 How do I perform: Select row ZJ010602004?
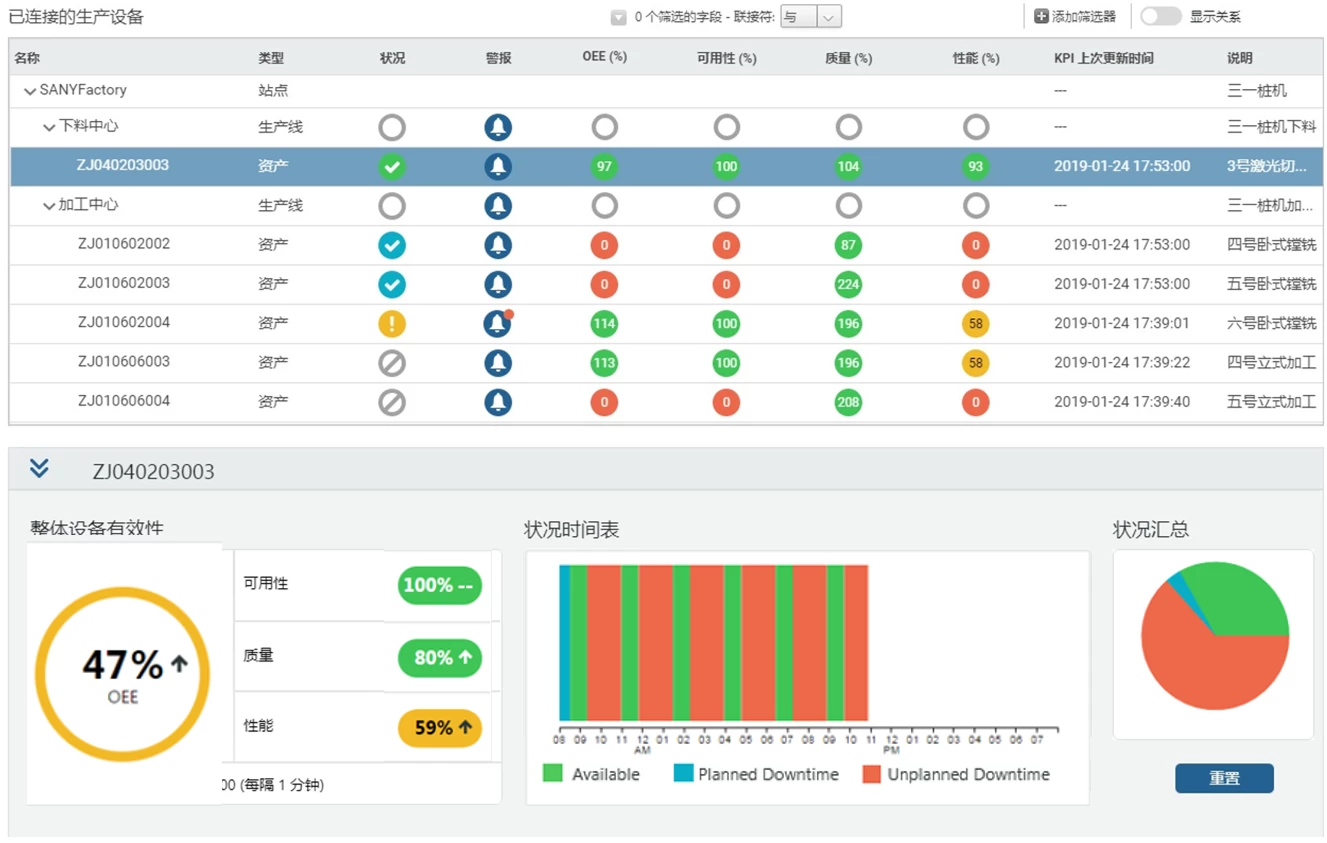click(666, 323)
